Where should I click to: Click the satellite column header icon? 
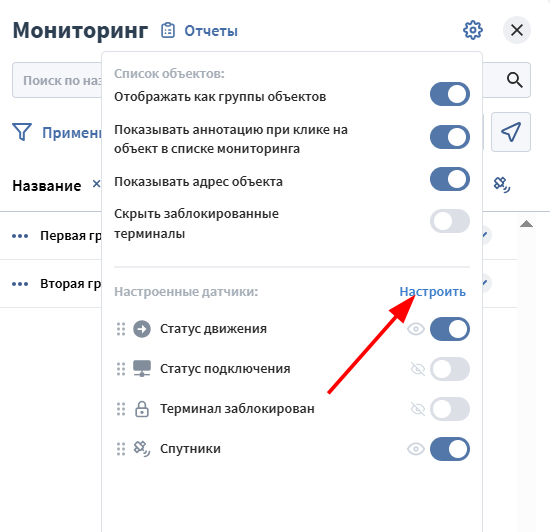502,185
